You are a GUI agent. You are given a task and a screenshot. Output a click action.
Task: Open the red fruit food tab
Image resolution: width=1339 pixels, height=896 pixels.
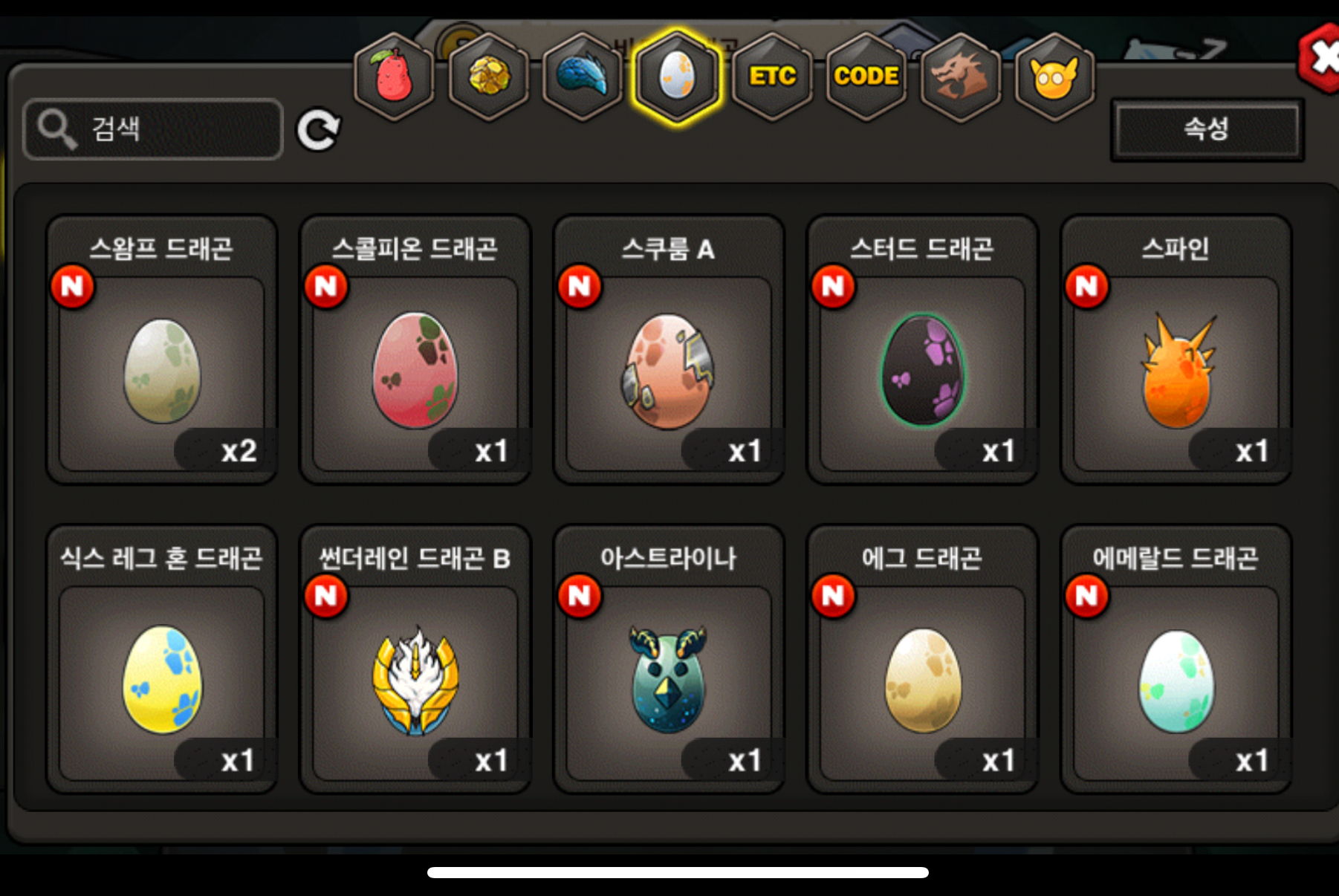point(394,77)
